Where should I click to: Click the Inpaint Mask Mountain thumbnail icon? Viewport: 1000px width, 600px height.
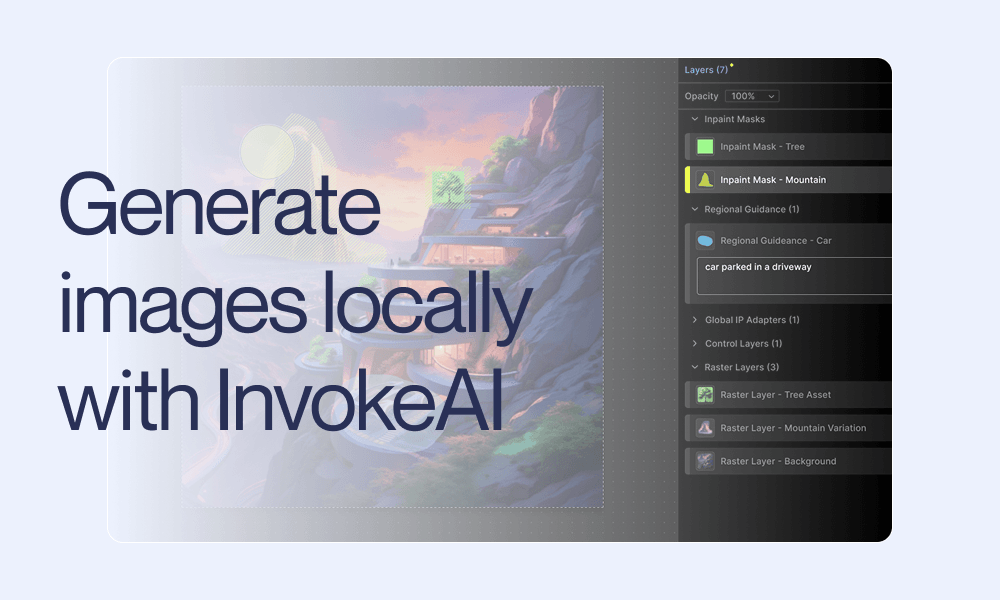[x=705, y=180]
